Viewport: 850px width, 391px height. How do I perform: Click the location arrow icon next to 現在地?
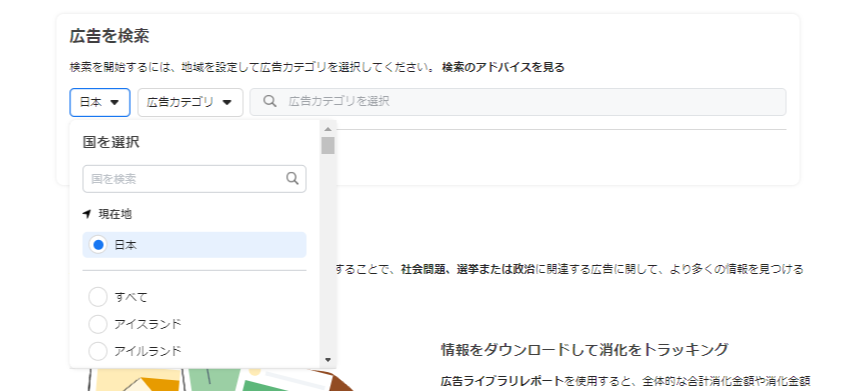(x=87, y=214)
